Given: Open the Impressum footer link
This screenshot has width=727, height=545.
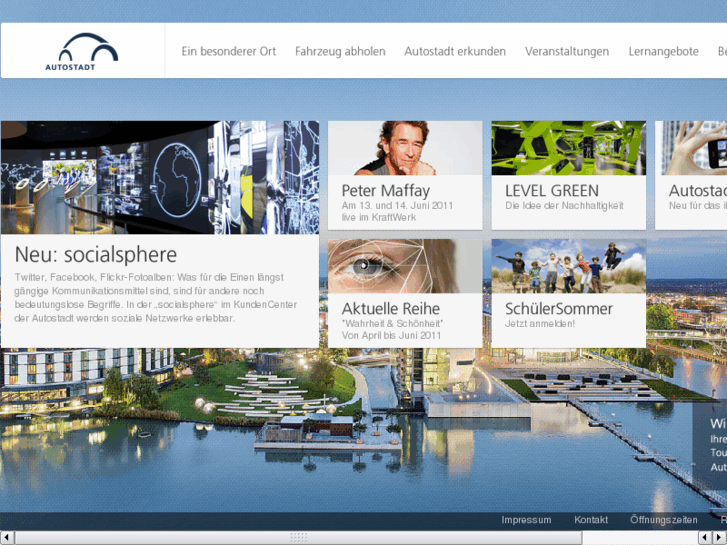Looking at the screenshot, I should [526, 520].
